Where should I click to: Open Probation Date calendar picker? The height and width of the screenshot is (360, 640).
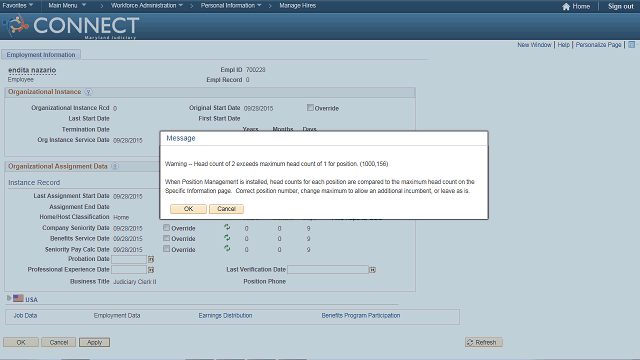click(151, 259)
